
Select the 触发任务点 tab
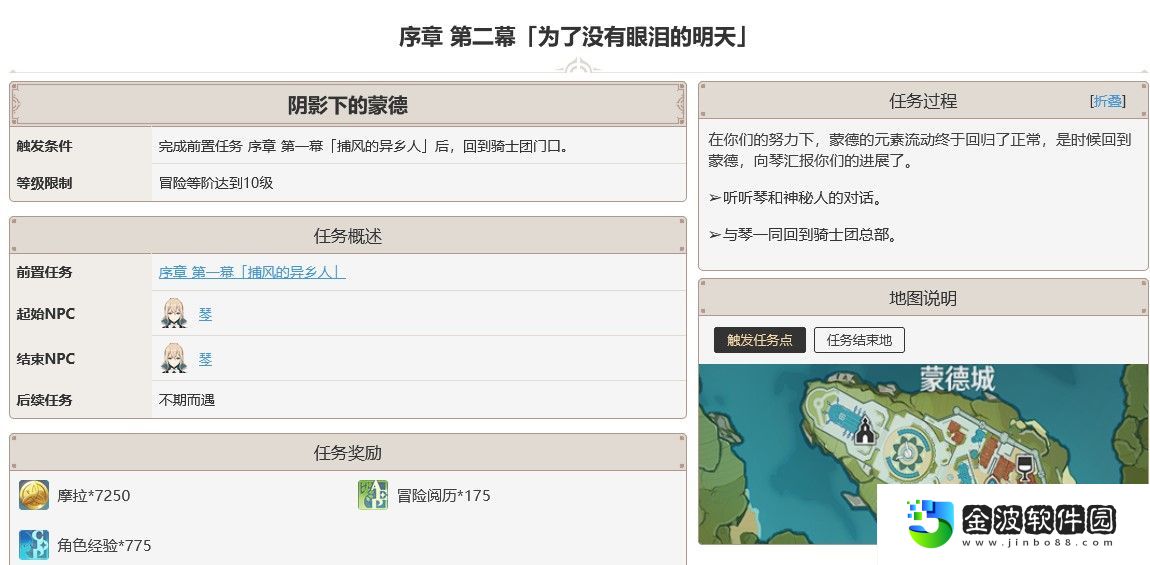click(759, 340)
